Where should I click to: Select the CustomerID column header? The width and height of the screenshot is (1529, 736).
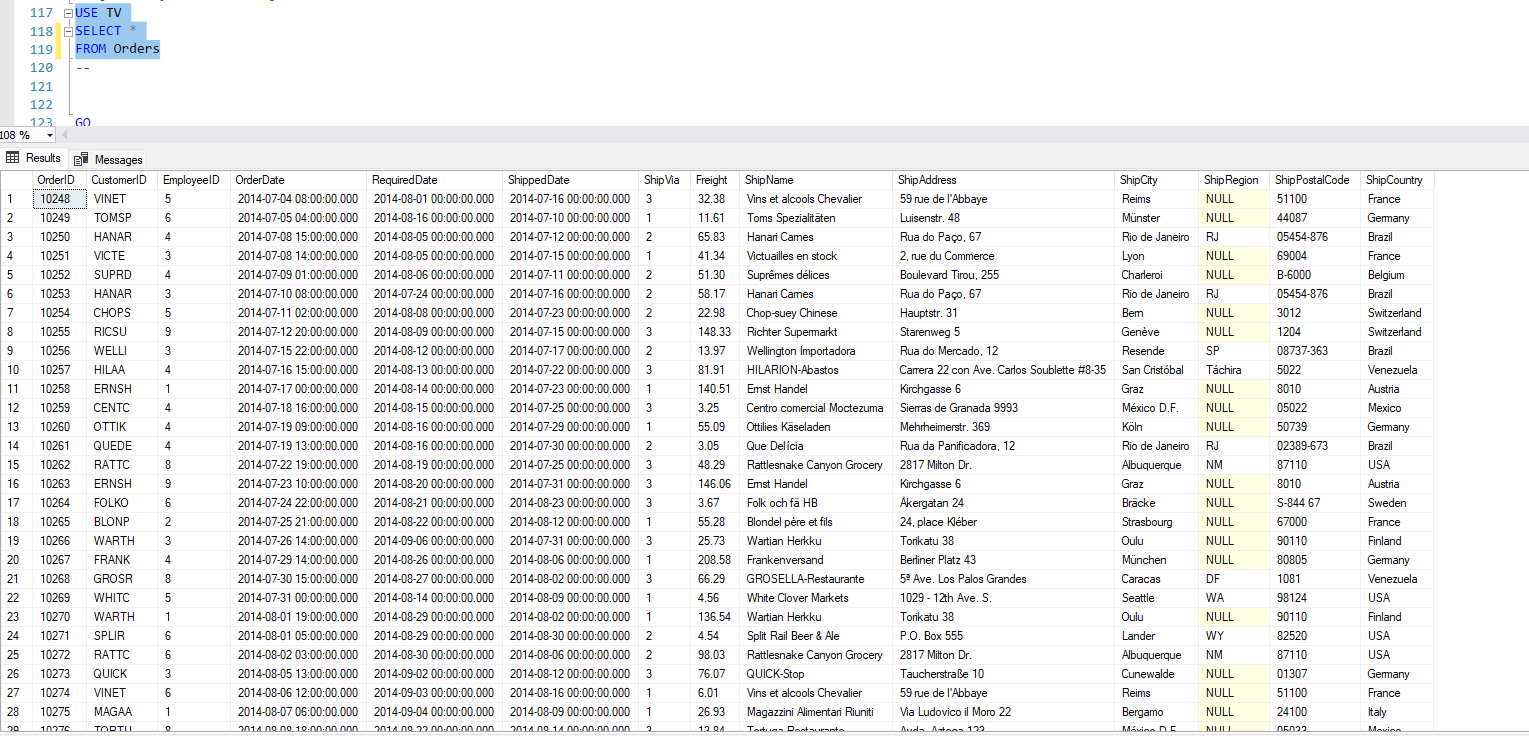click(117, 180)
